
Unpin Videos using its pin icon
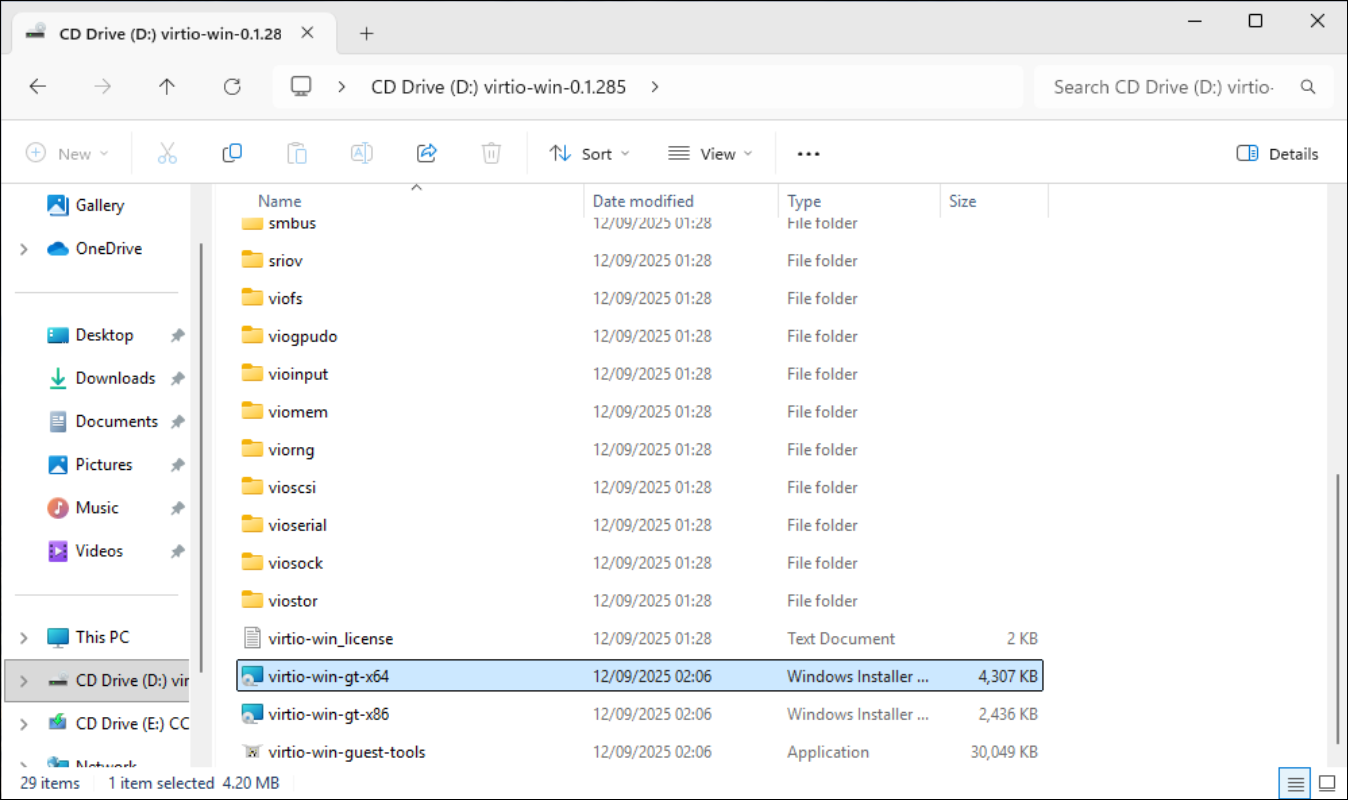(x=177, y=551)
